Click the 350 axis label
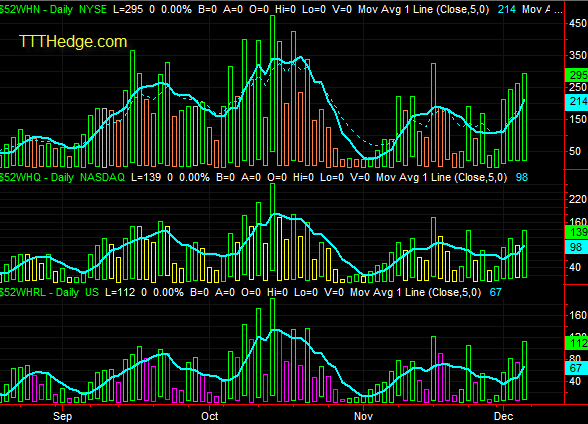The image size is (588, 424). [578, 55]
